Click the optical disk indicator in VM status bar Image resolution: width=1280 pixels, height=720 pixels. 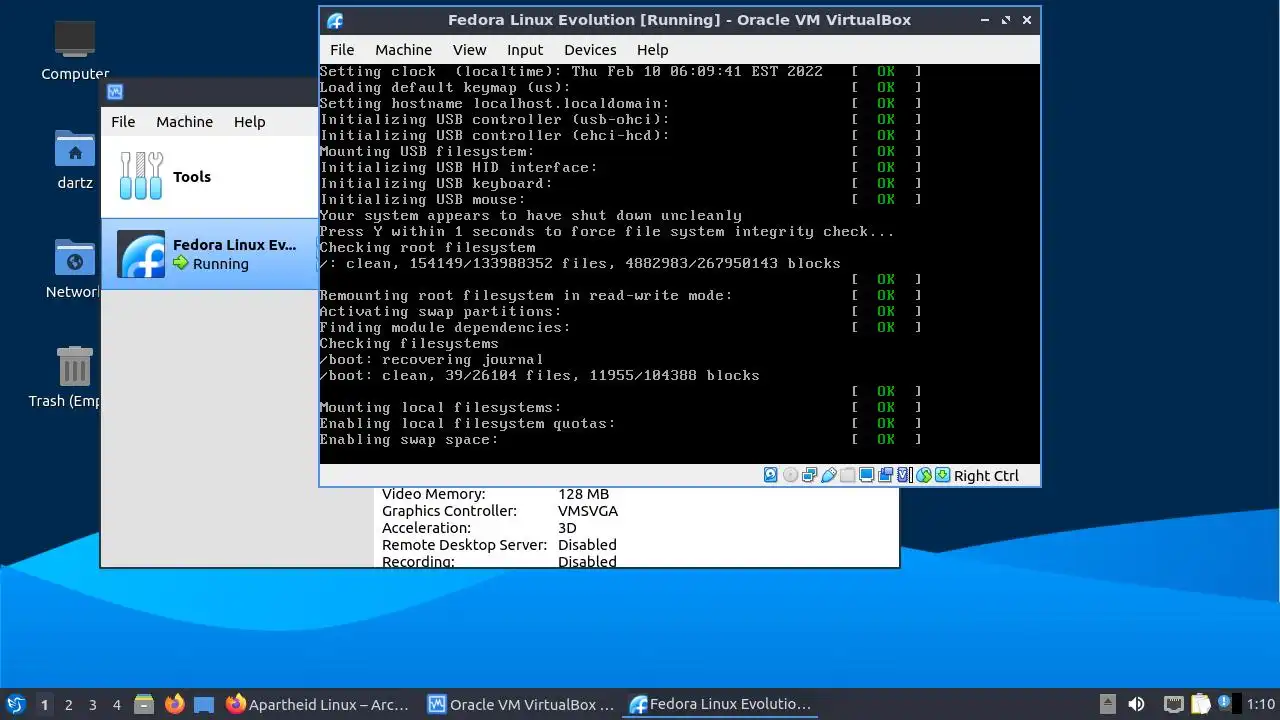click(x=790, y=475)
